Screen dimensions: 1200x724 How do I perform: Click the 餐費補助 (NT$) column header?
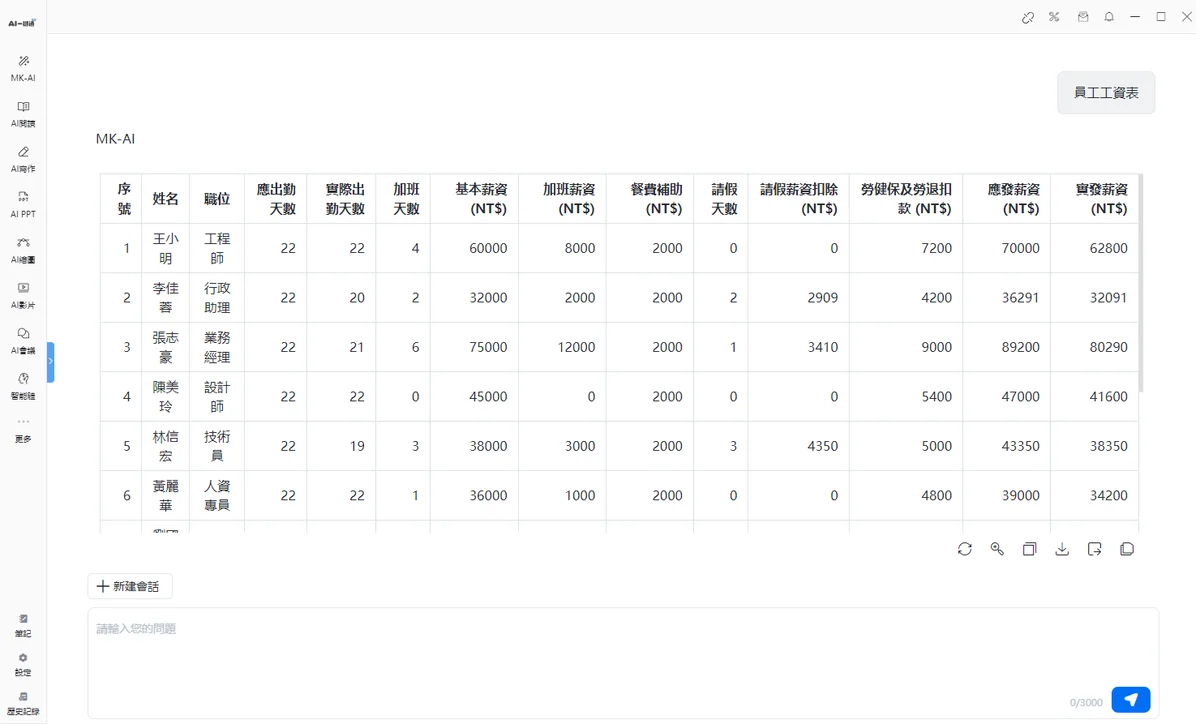pyautogui.click(x=650, y=199)
